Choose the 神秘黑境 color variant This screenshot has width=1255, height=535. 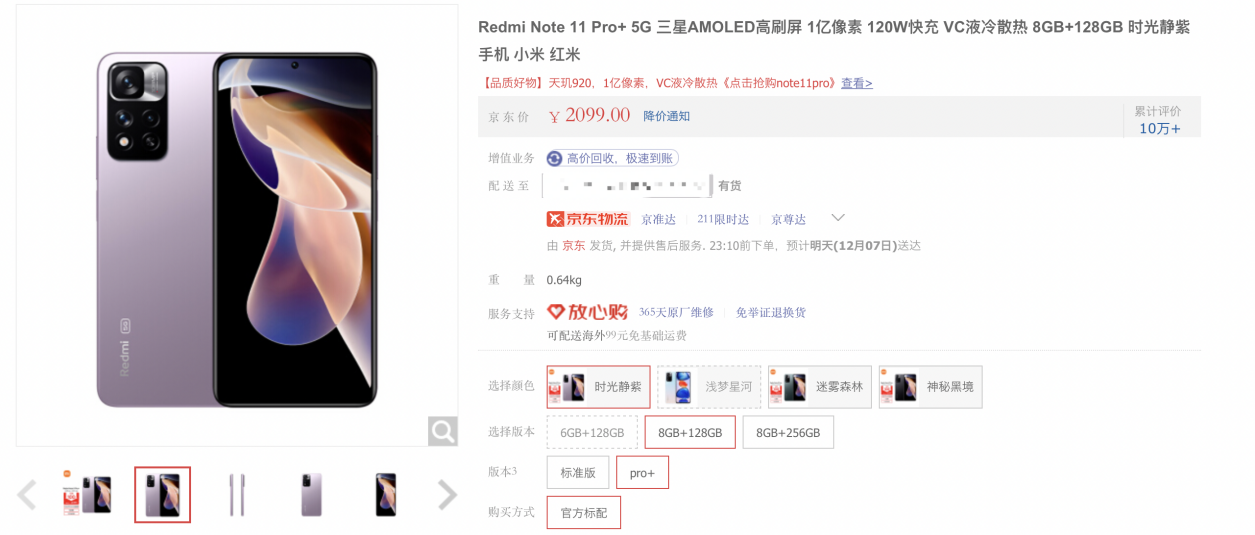click(931, 387)
